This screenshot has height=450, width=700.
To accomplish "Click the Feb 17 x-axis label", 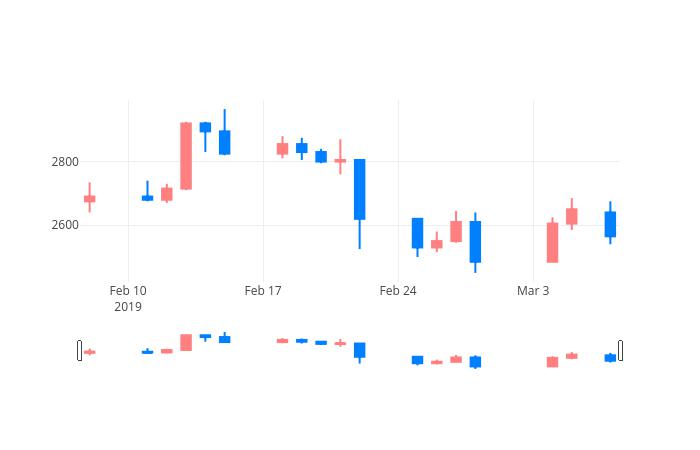I will [263, 291].
